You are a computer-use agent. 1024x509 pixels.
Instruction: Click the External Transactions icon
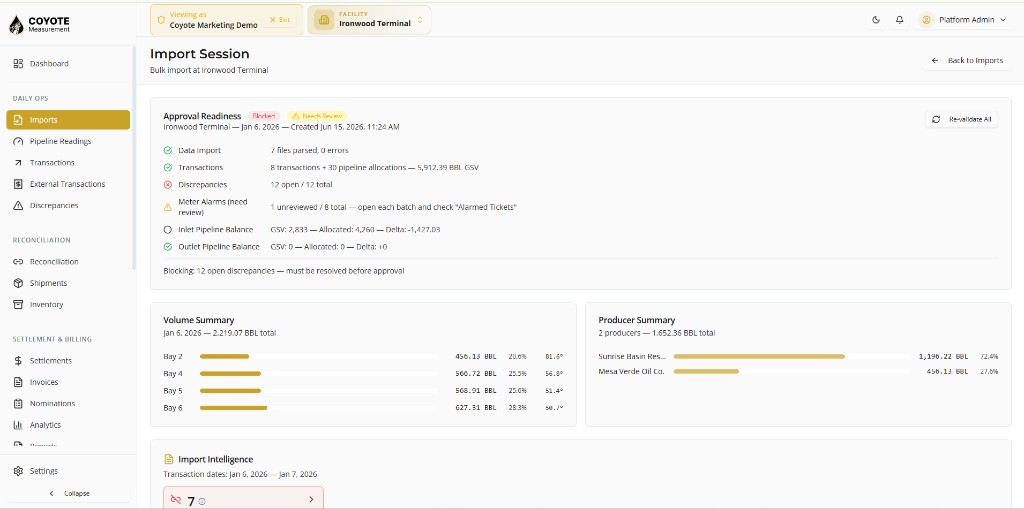pos(18,184)
